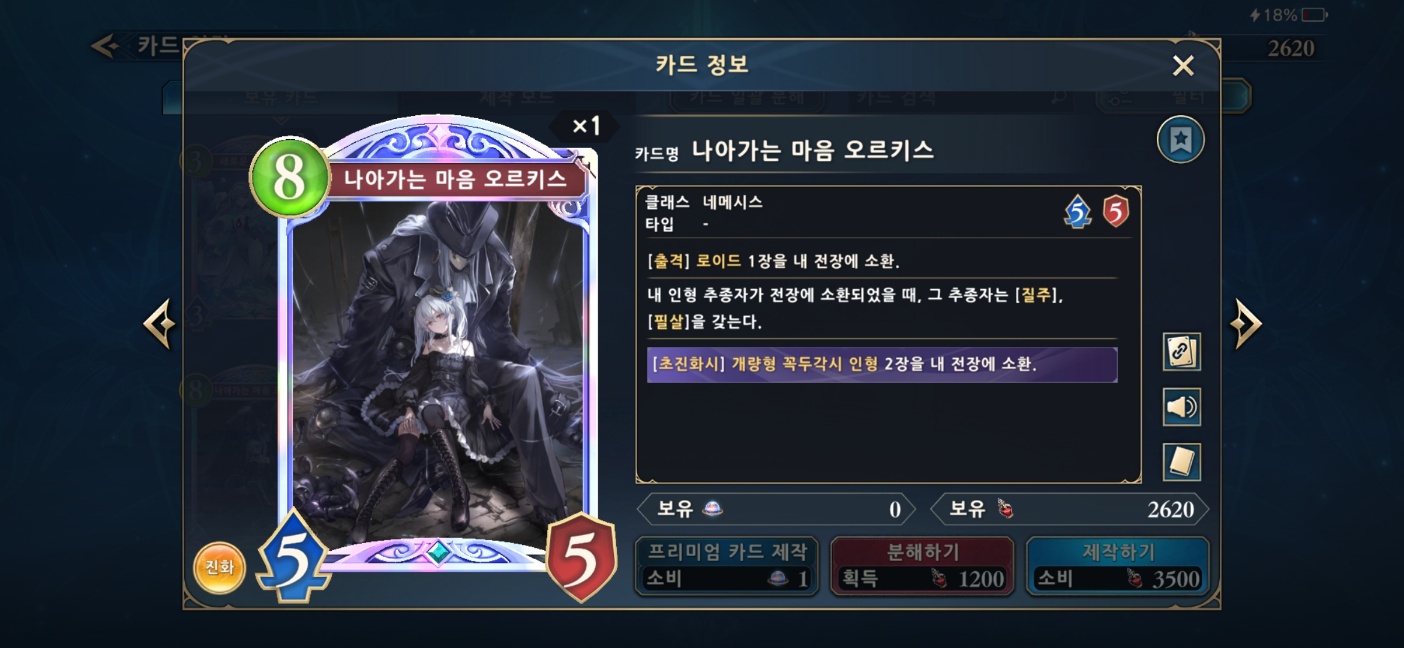Click the 분해하기 liquefy button
Screen dimensions: 1404x648
pyautogui.click(x=922, y=566)
